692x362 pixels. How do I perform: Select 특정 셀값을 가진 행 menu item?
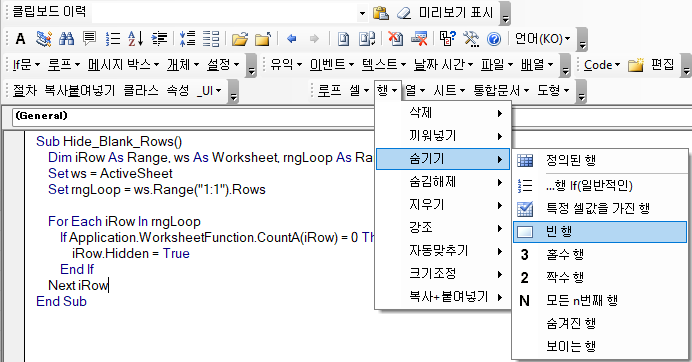[600, 208]
